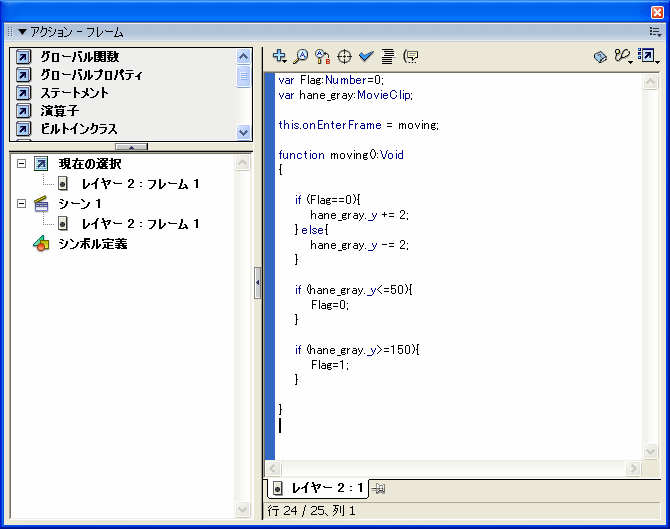Collapse the シーン 1 tree node

pos(21,204)
